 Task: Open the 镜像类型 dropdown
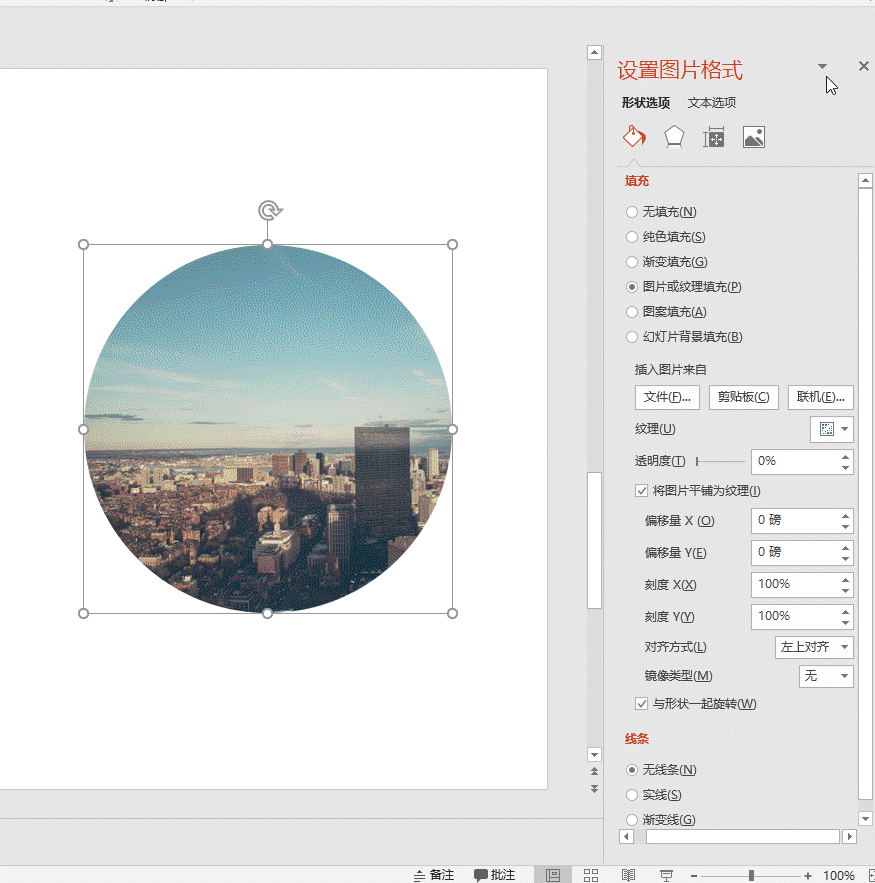pos(826,676)
